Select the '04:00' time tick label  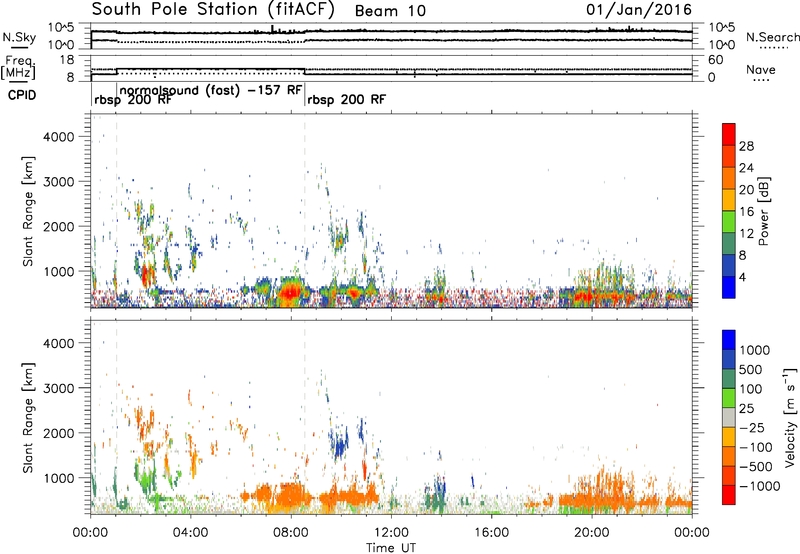190,533
